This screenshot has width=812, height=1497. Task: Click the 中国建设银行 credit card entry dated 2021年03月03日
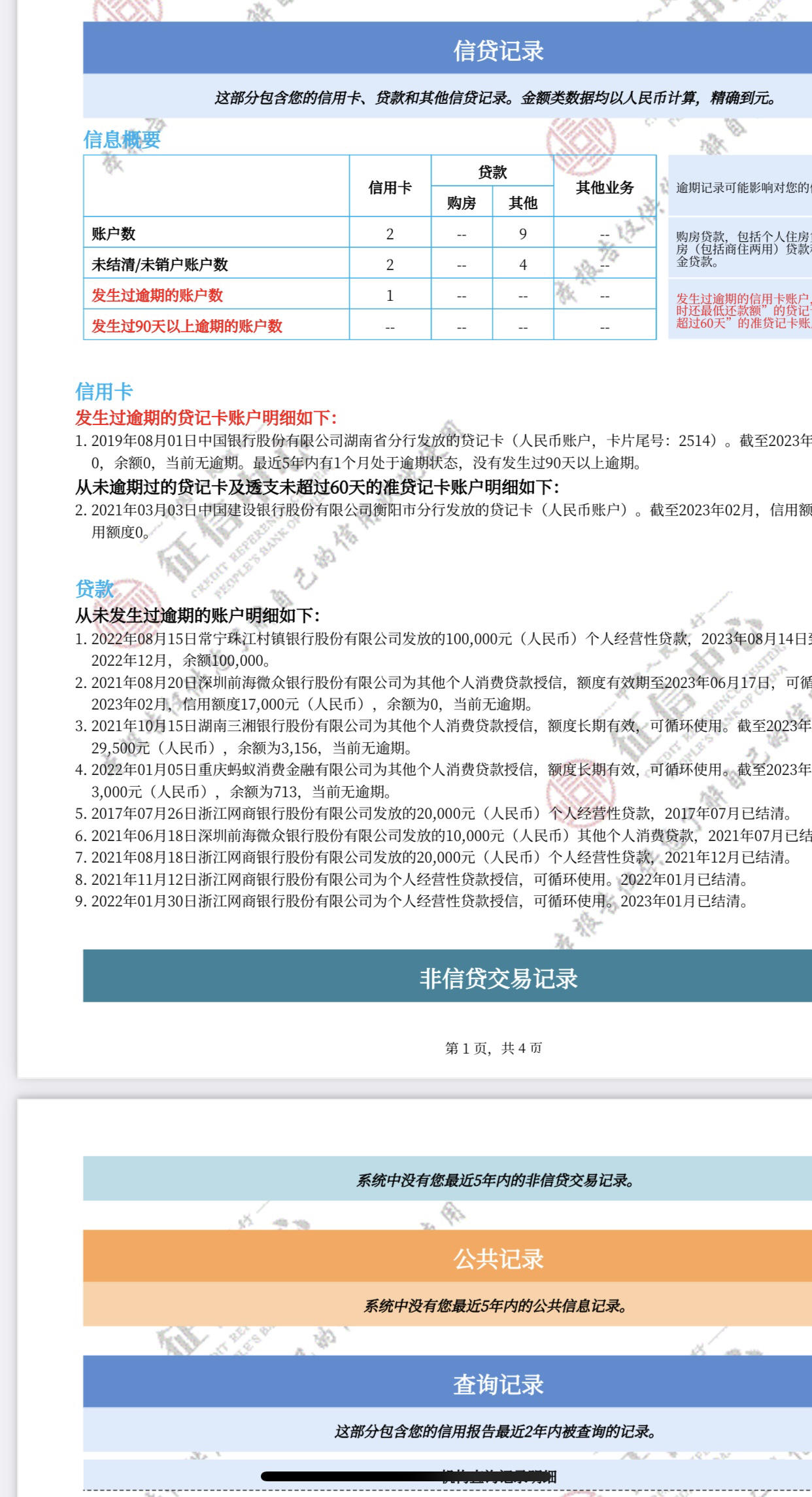coord(443,521)
